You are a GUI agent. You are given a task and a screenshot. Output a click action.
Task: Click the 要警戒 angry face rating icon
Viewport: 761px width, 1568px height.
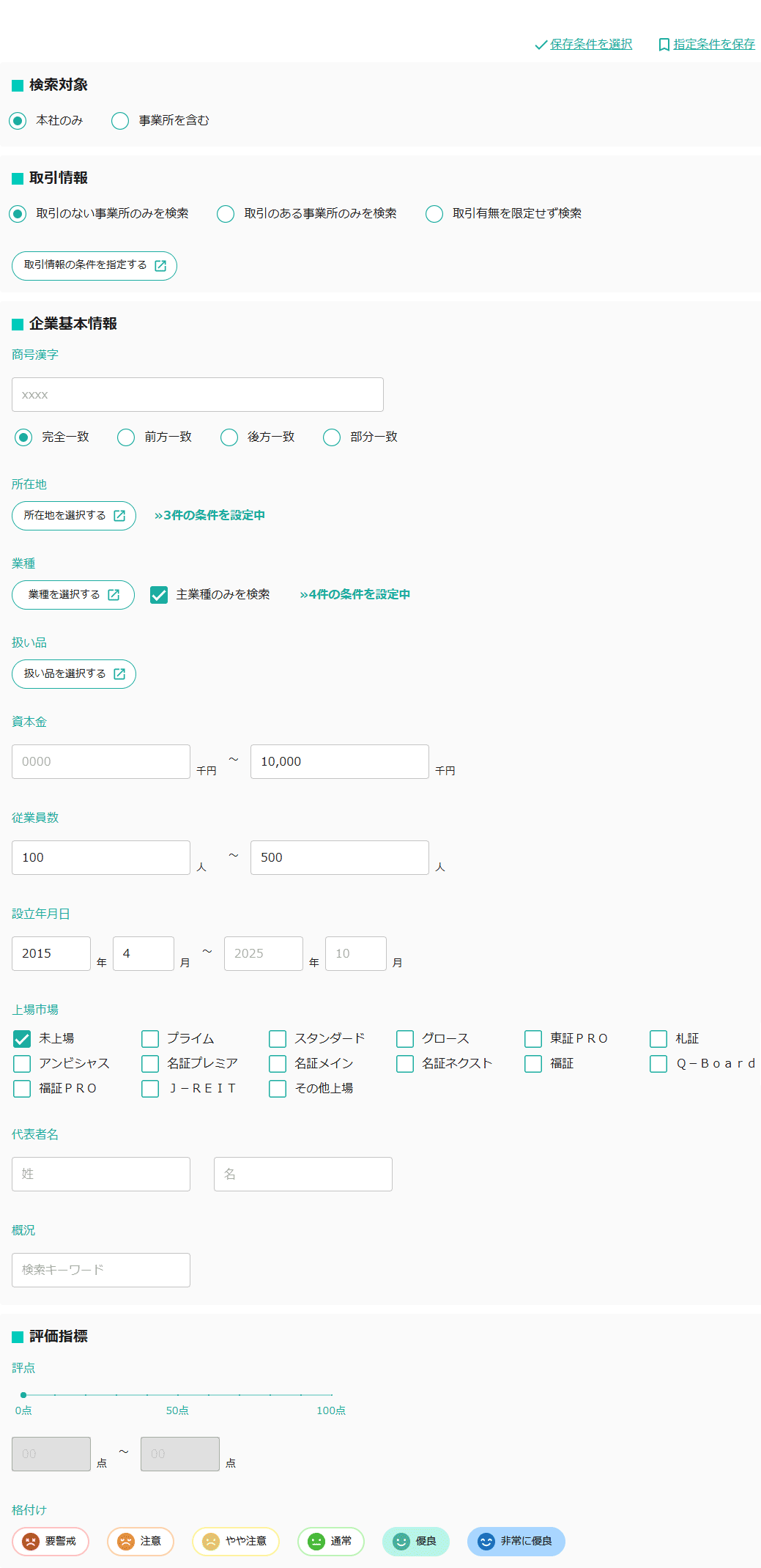coord(31,1541)
